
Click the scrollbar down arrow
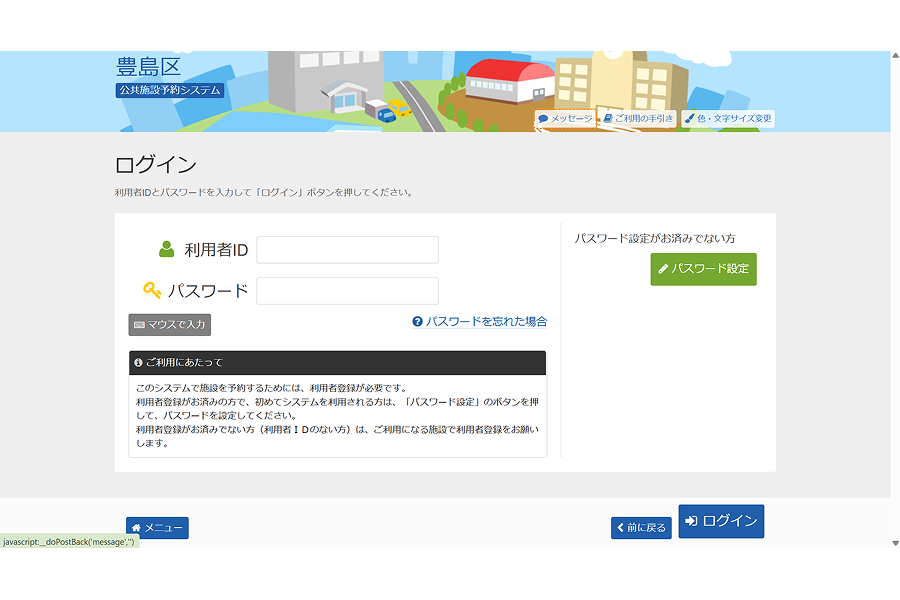point(894,542)
